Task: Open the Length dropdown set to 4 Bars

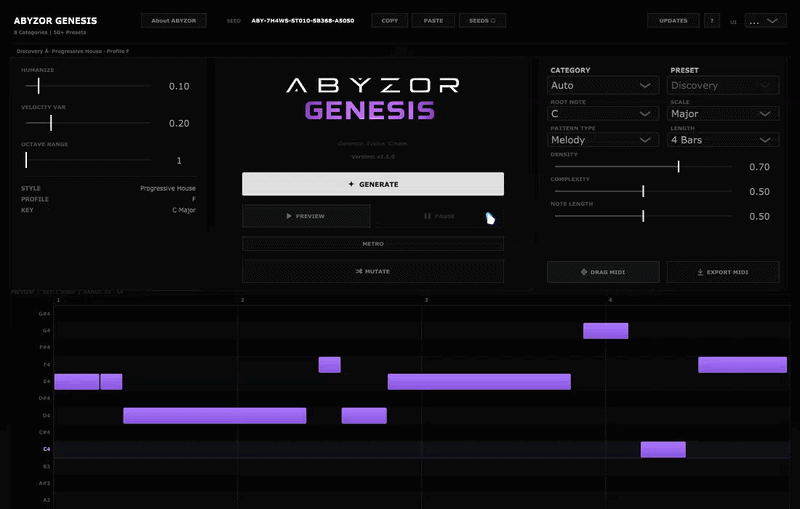Action: pyautogui.click(x=723, y=140)
